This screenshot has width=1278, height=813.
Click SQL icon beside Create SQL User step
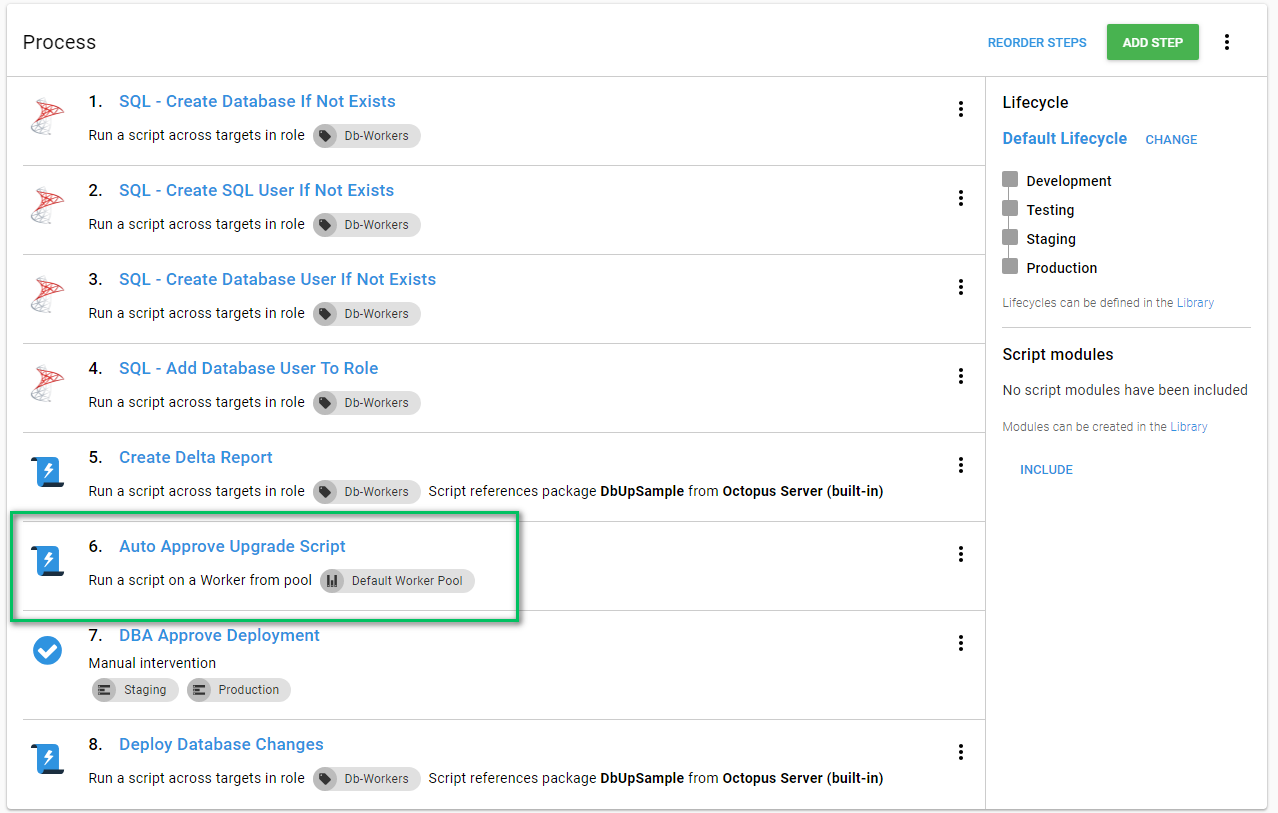click(x=47, y=206)
